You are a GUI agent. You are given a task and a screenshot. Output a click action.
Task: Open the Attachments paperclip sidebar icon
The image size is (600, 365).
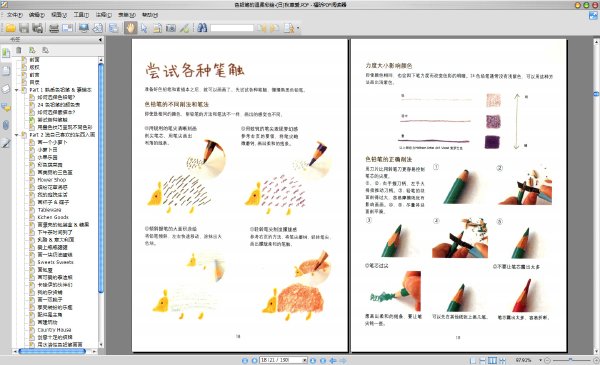[6, 125]
